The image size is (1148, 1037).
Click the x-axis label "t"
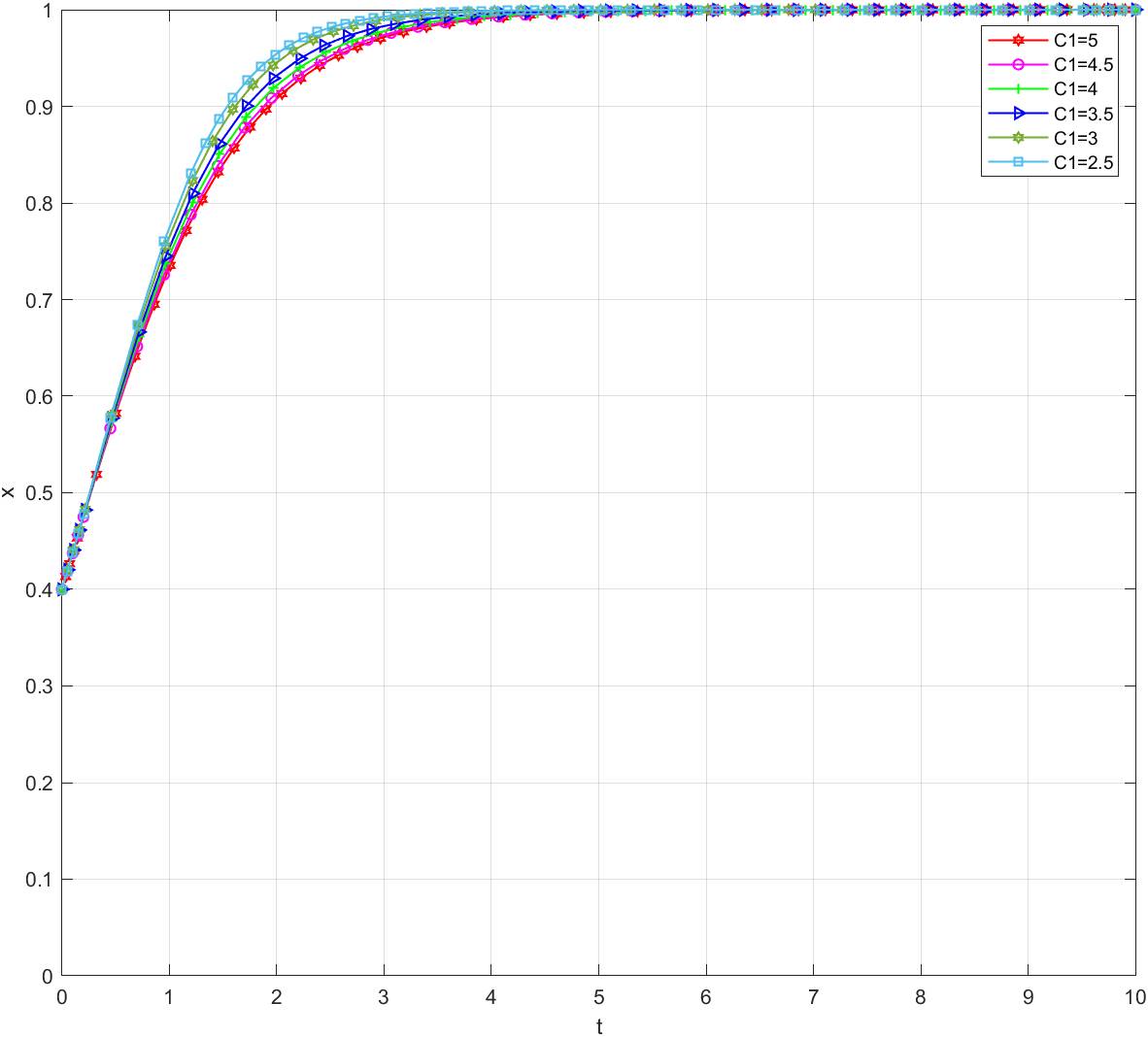click(599, 1026)
